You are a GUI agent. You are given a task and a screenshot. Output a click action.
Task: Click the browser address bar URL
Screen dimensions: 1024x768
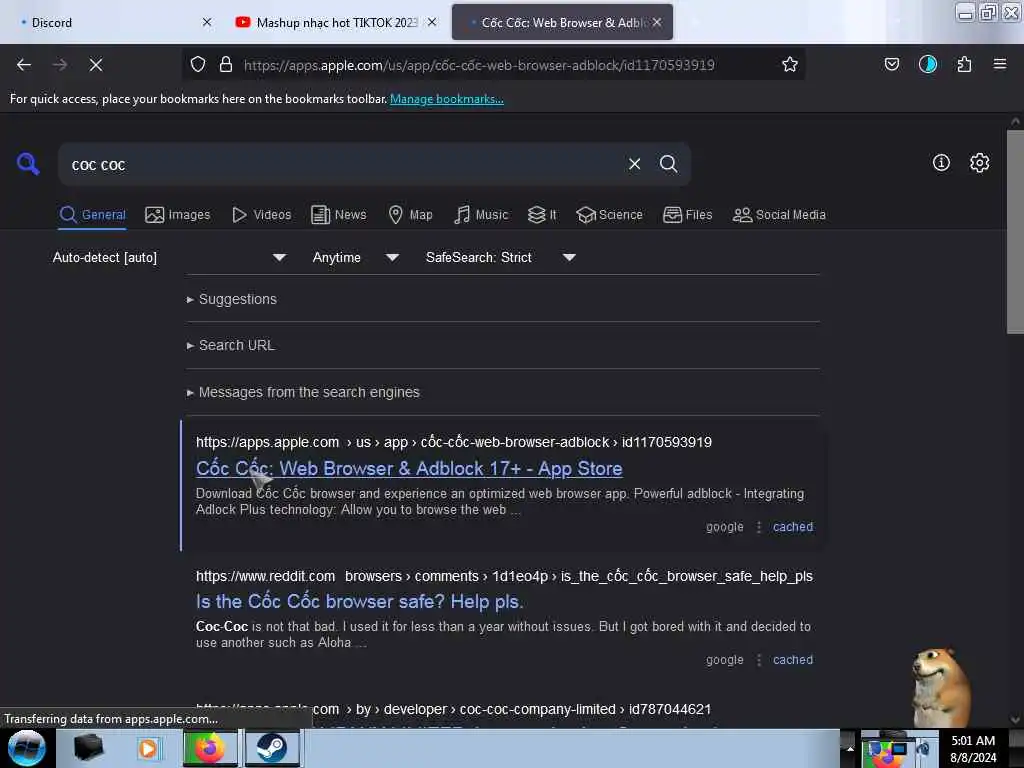[479, 65]
